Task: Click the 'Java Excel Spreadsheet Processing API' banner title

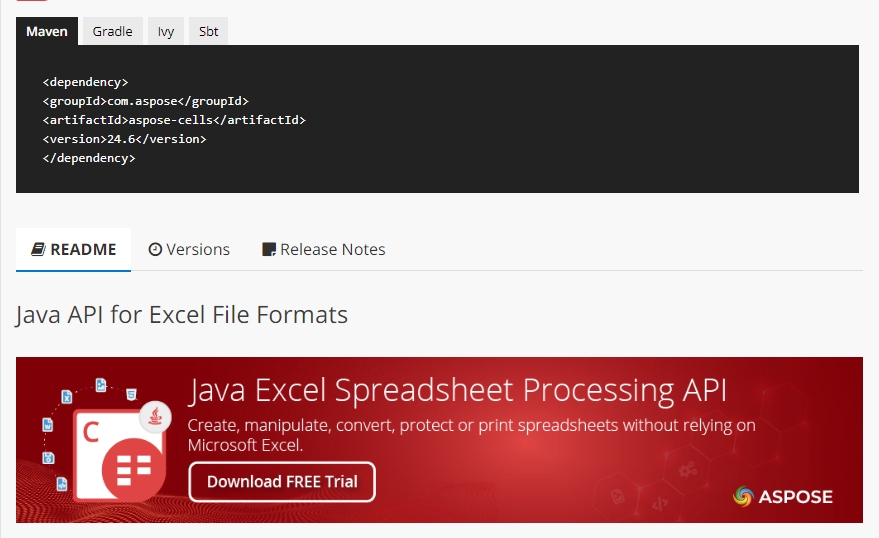Action: coord(457,389)
